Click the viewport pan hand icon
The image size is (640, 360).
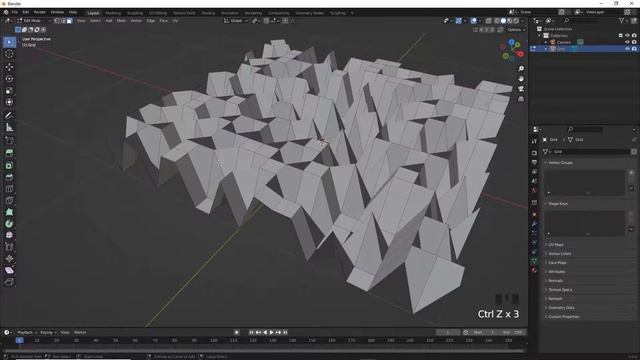click(x=521, y=78)
